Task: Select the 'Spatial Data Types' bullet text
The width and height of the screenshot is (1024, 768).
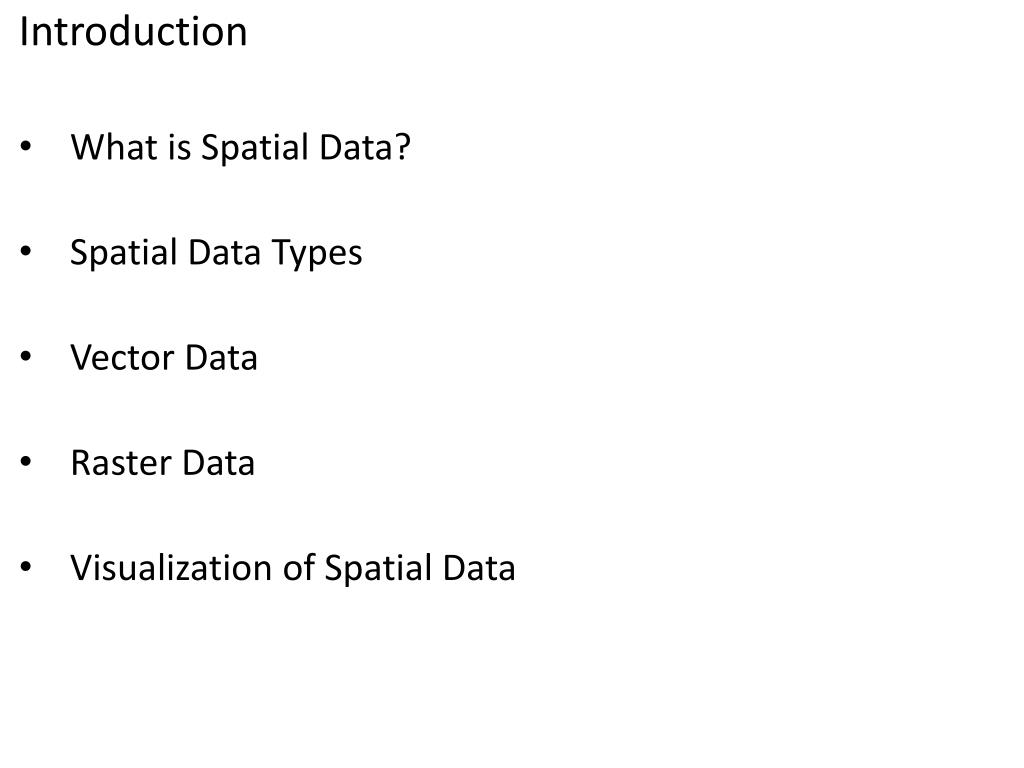Action: pyautogui.click(x=216, y=253)
